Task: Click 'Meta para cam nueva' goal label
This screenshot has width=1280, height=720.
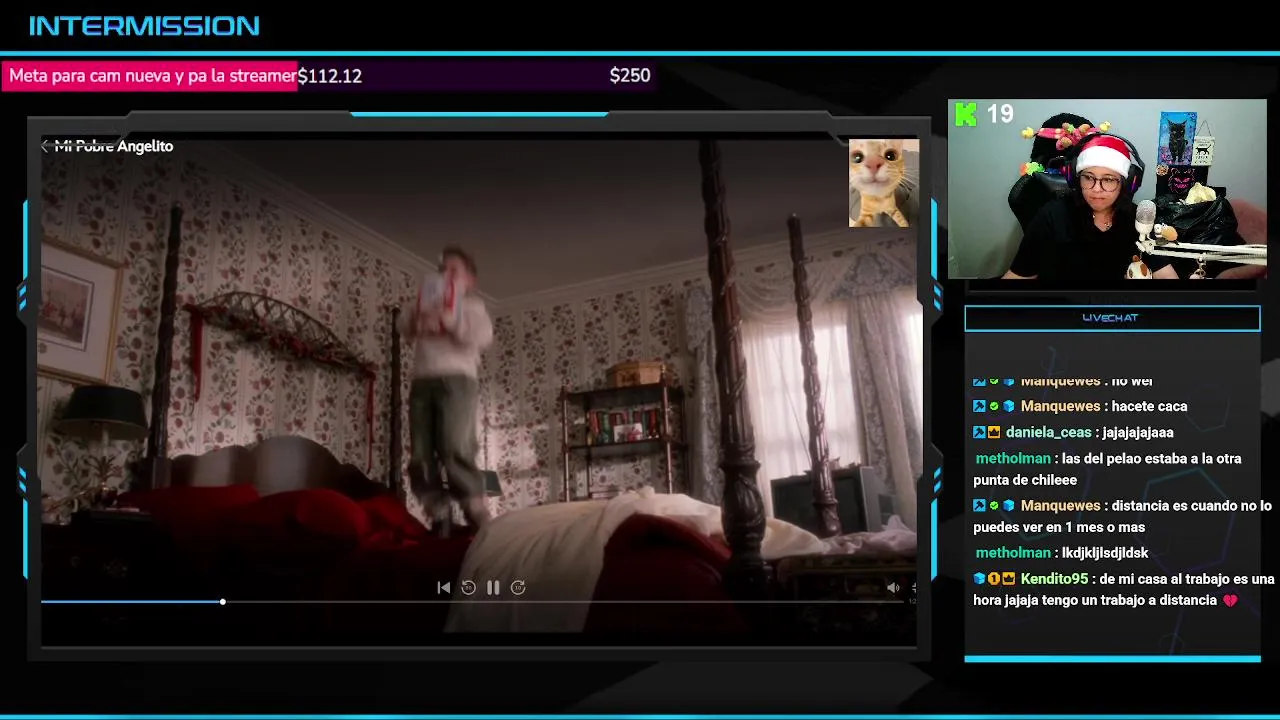Action: 153,76
